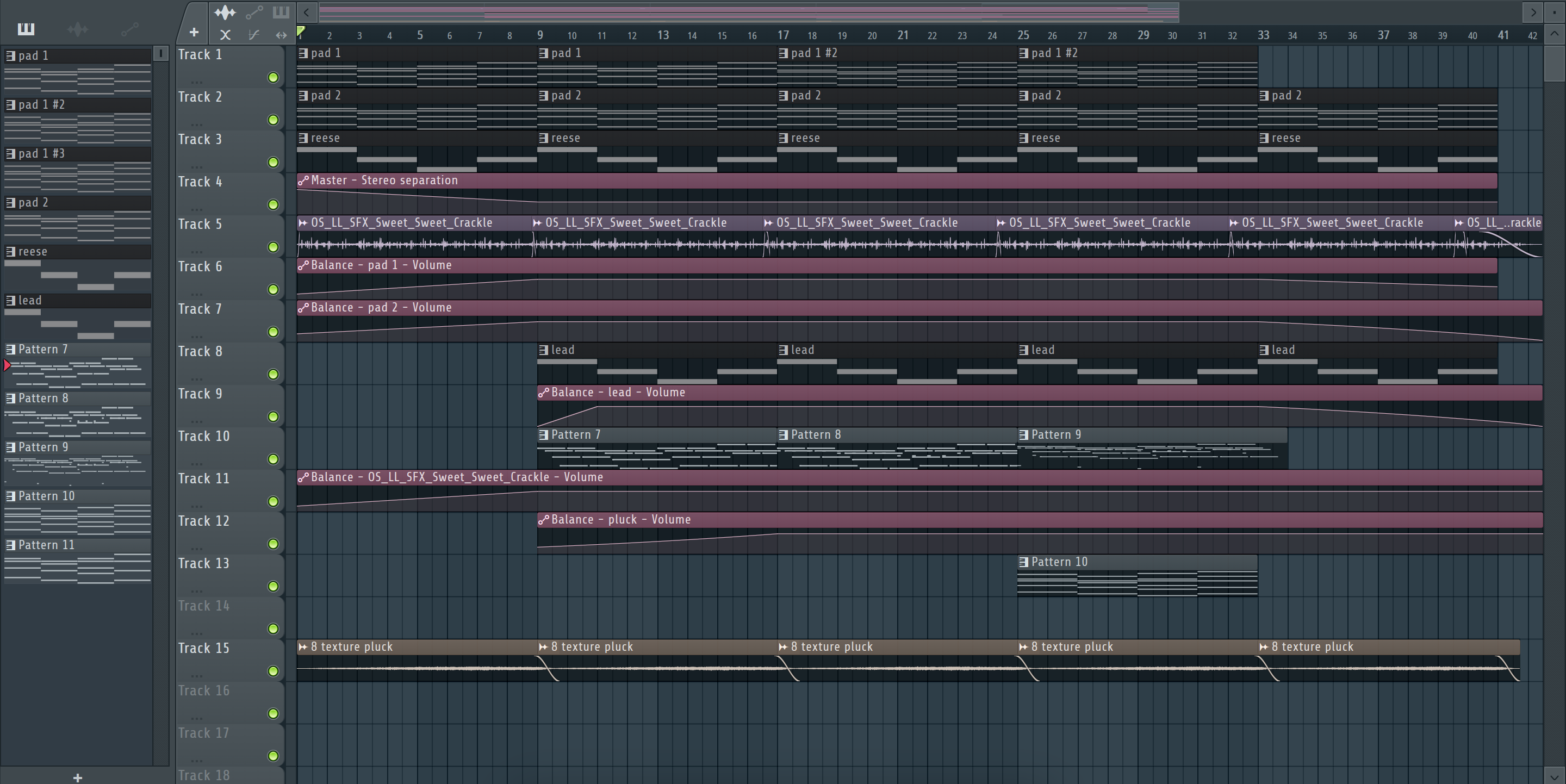This screenshot has height=784, width=1566.
Task: Toggle the green LED of Track 17
Action: [x=273, y=756]
